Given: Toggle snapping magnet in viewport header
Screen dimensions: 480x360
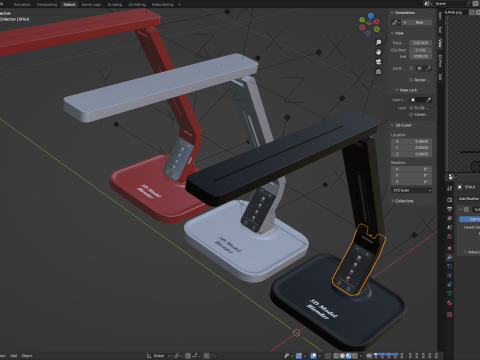Looking at the screenshot, I should click(x=188, y=356).
